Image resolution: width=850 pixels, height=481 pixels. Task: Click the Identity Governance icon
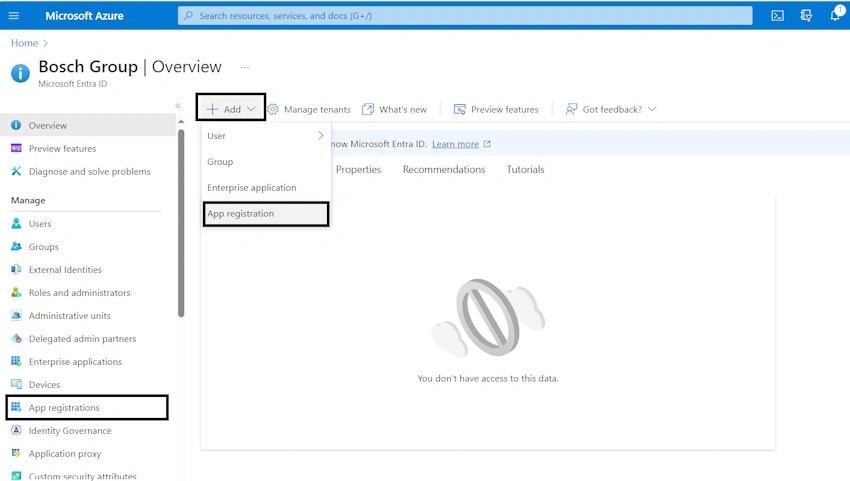[x=16, y=431]
